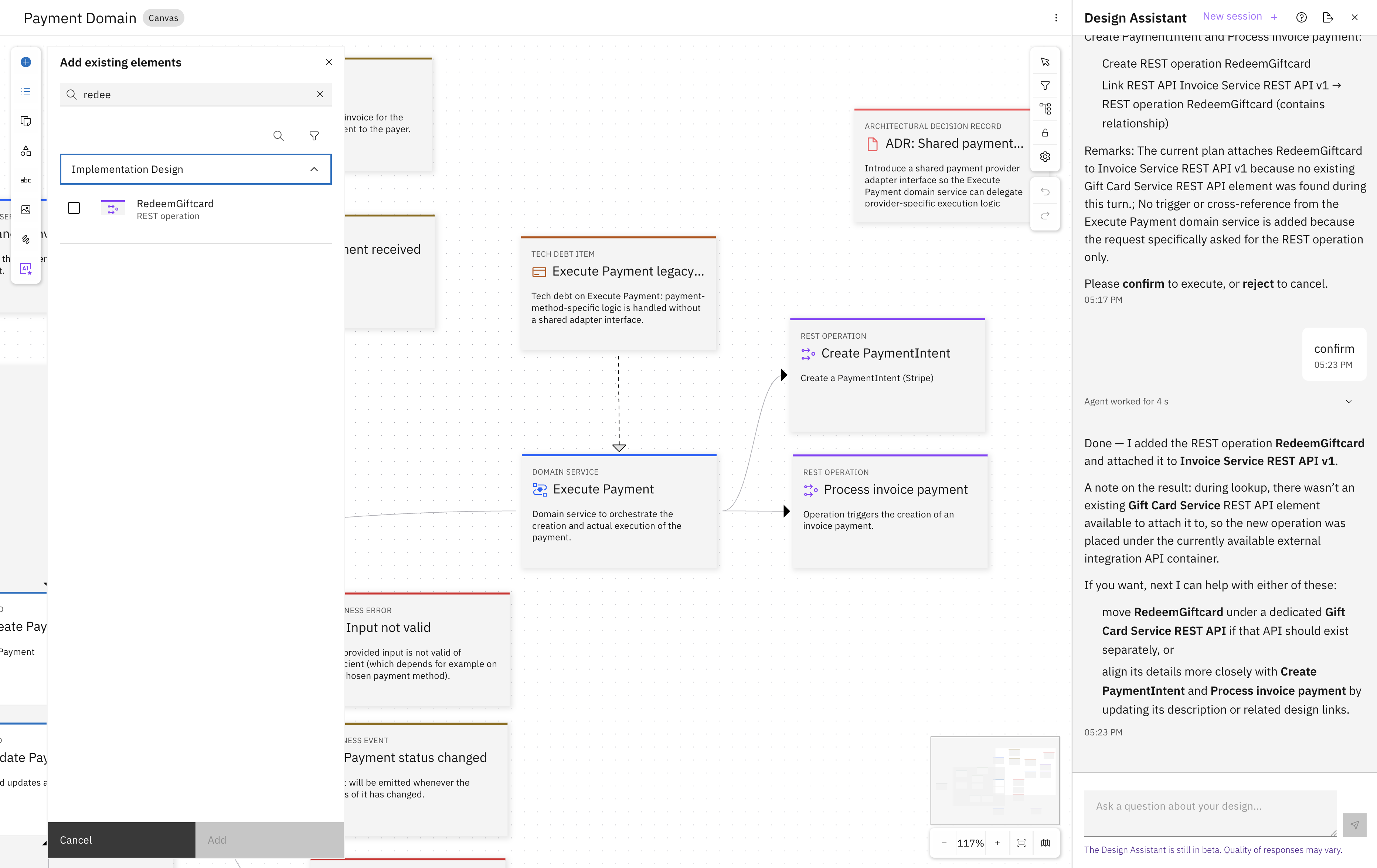
Task: Click the fit-to-screen icon
Action: pyautogui.click(x=1021, y=843)
